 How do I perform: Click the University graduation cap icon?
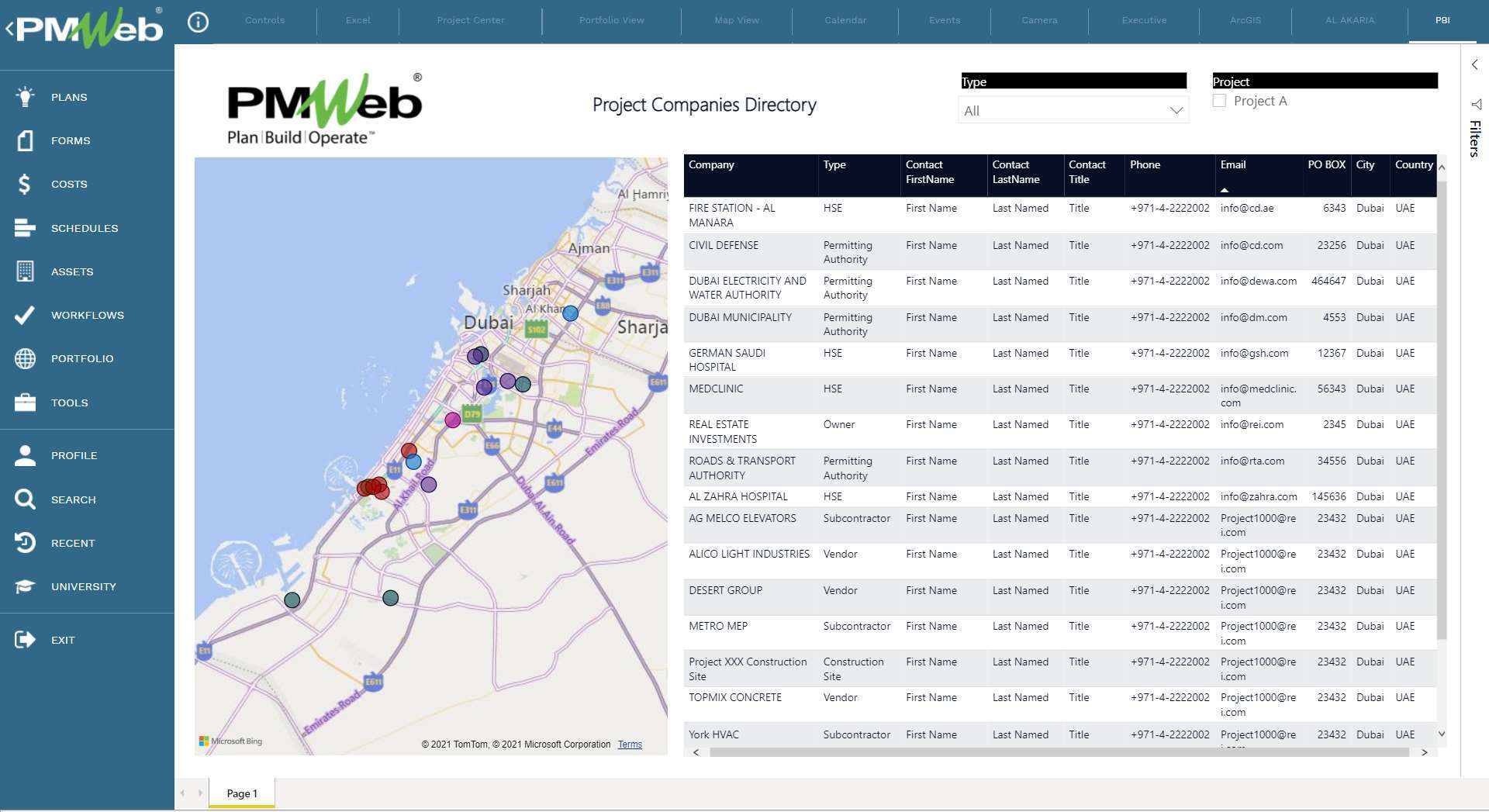[25, 586]
